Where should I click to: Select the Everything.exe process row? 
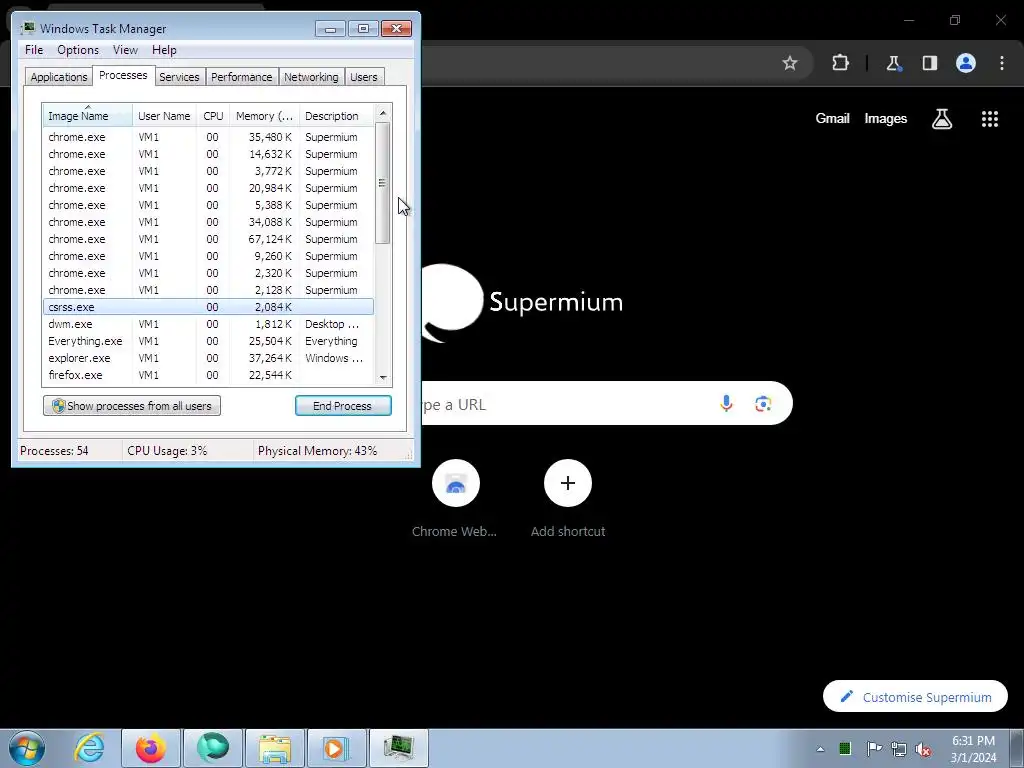point(208,341)
